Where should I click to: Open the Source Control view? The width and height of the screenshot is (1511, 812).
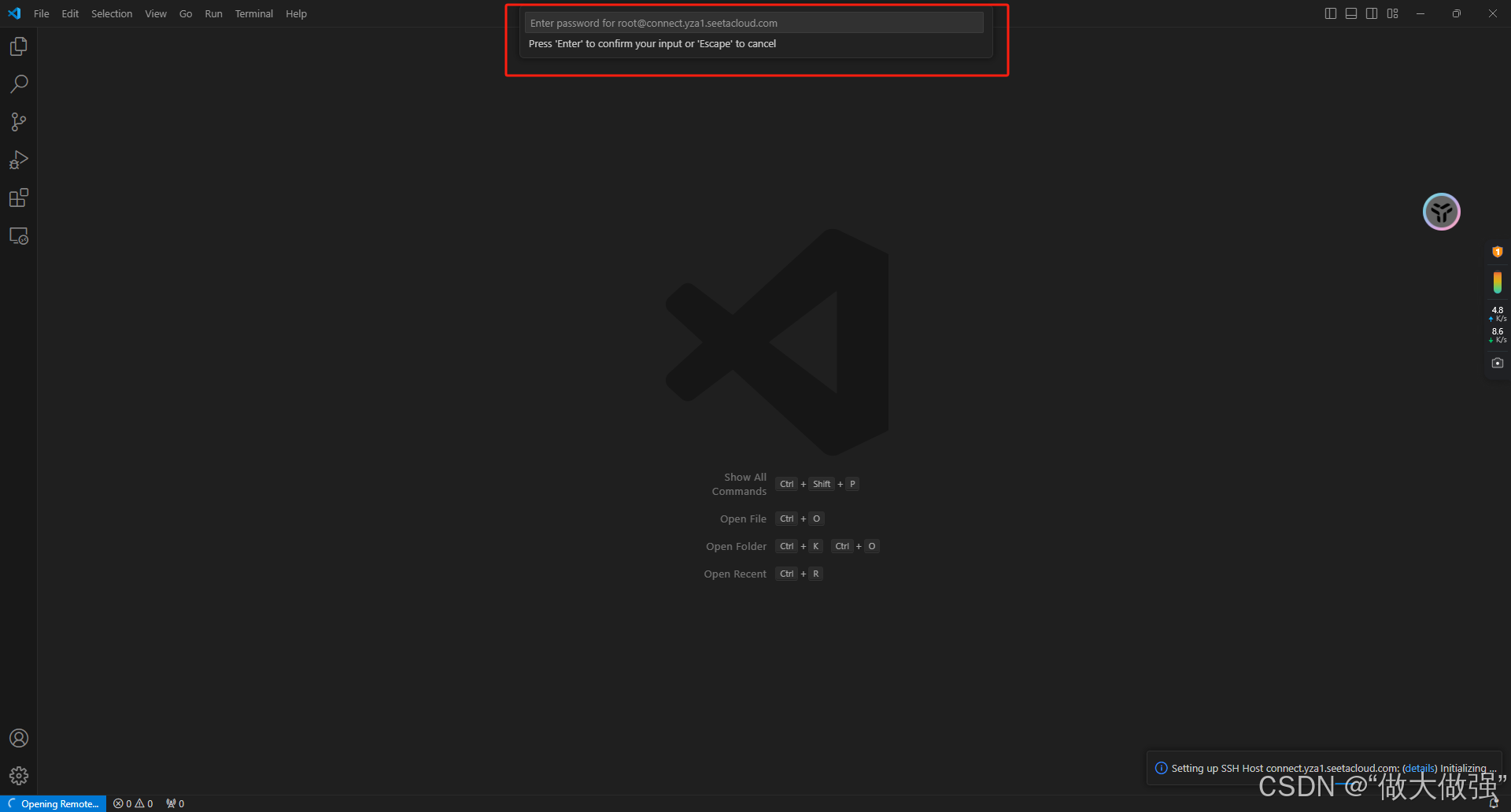19,122
